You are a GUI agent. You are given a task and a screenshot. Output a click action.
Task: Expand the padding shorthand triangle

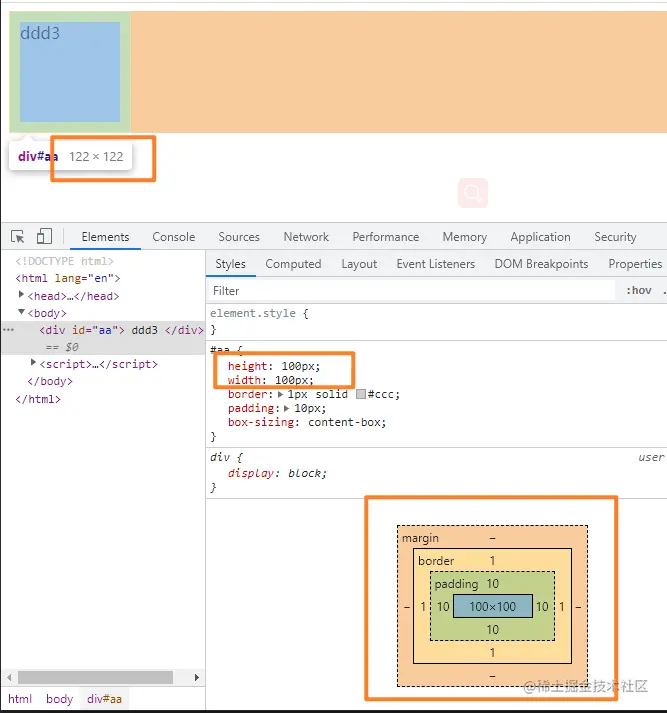[x=287, y=408]
